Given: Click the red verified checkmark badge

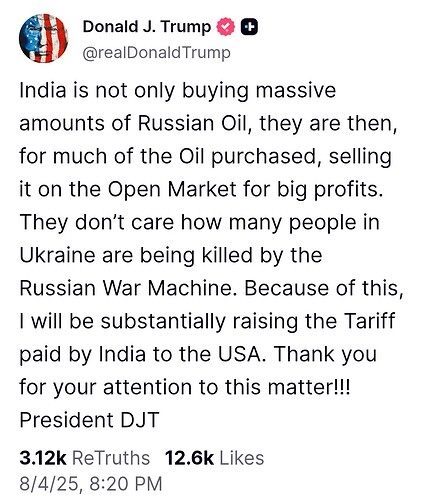Looking at the screenshot, I should point(226,27).
